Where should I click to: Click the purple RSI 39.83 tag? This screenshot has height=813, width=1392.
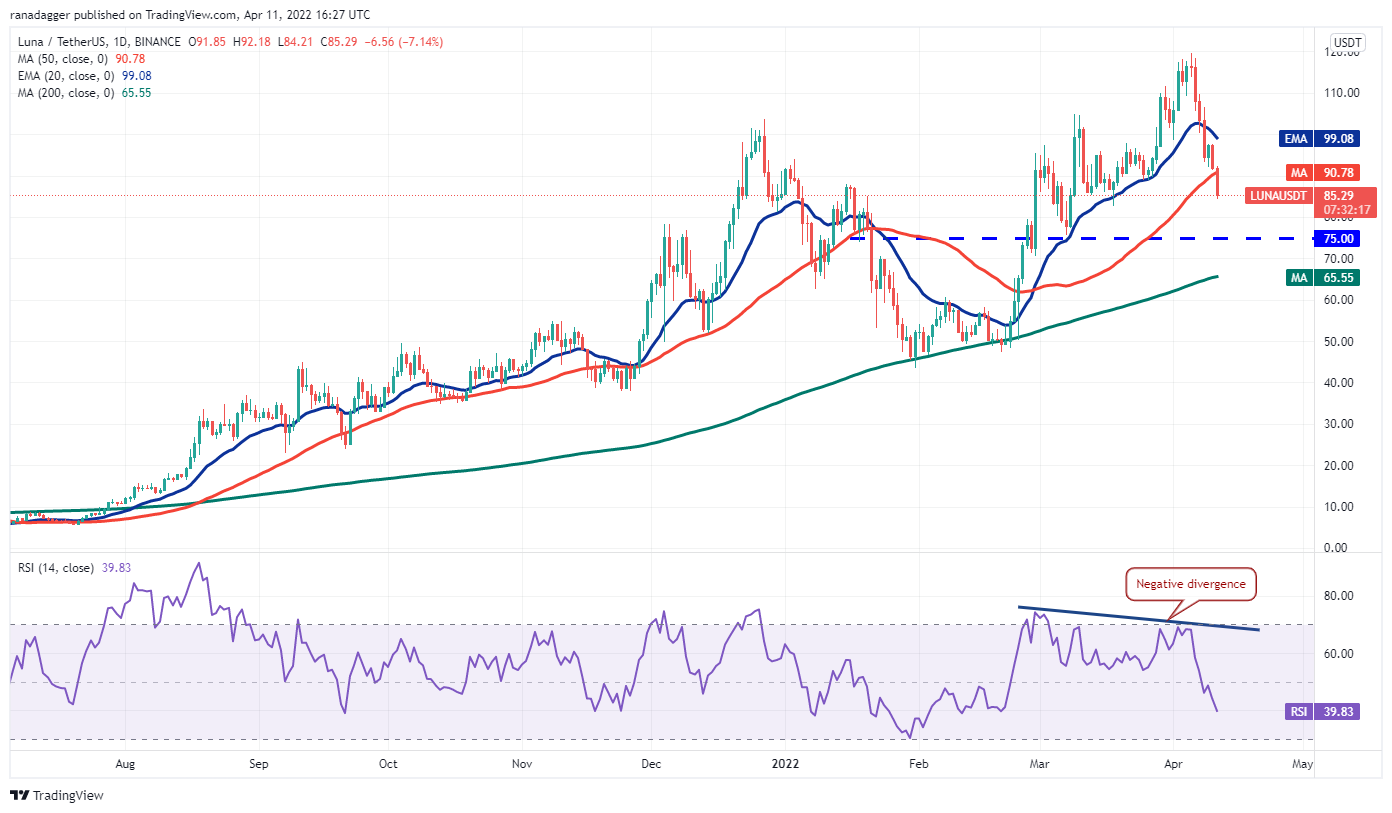point(1319,712)
